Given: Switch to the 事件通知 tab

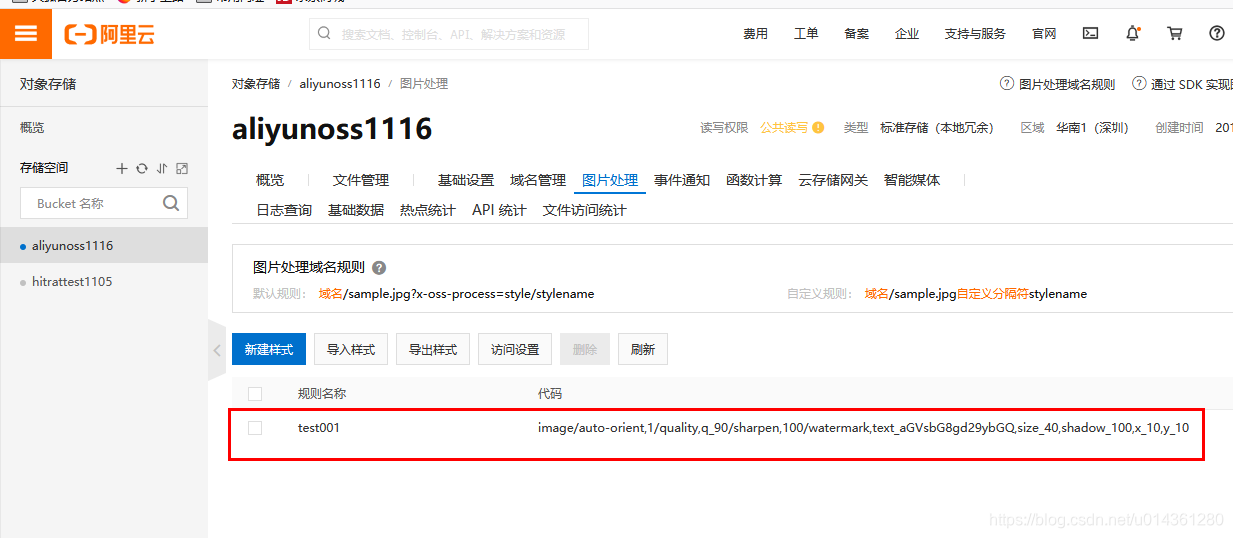Looking at the screenshot, I should pyautogui.click(x=682, y=180).
